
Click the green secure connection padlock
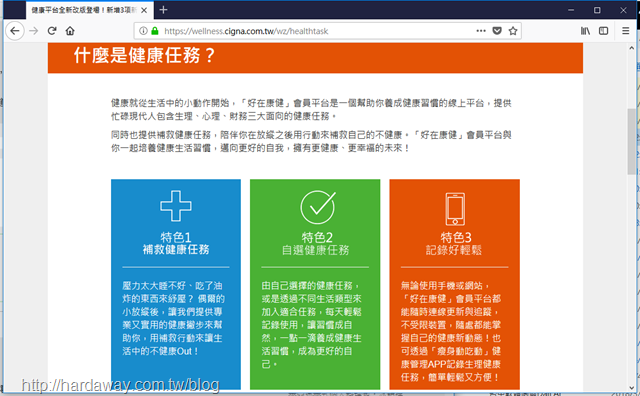(155, 31)
